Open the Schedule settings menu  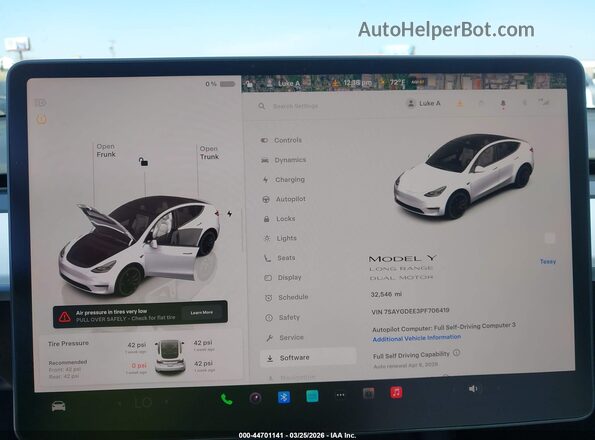pyautogui.click(x=286, y=297)
